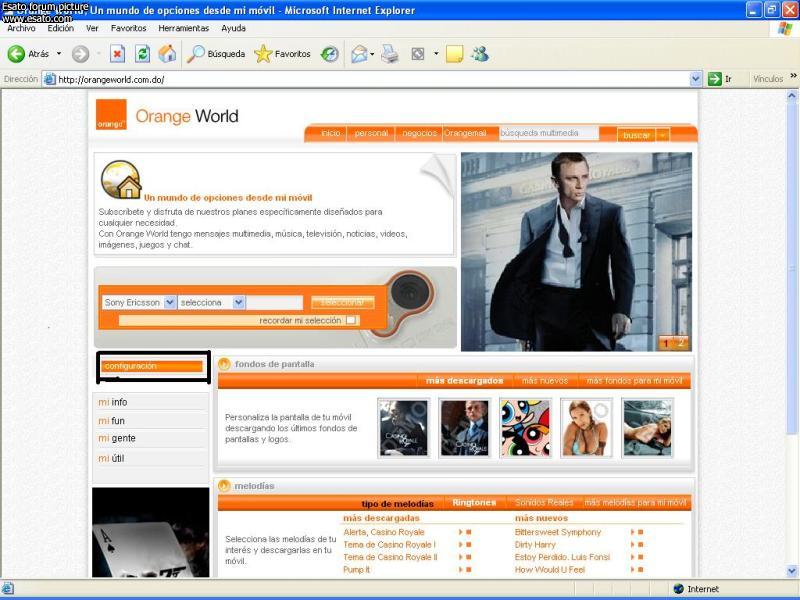Click the yellow note toolbar icon
Viewport: 800px width, 600px height.
coord(455,54)
